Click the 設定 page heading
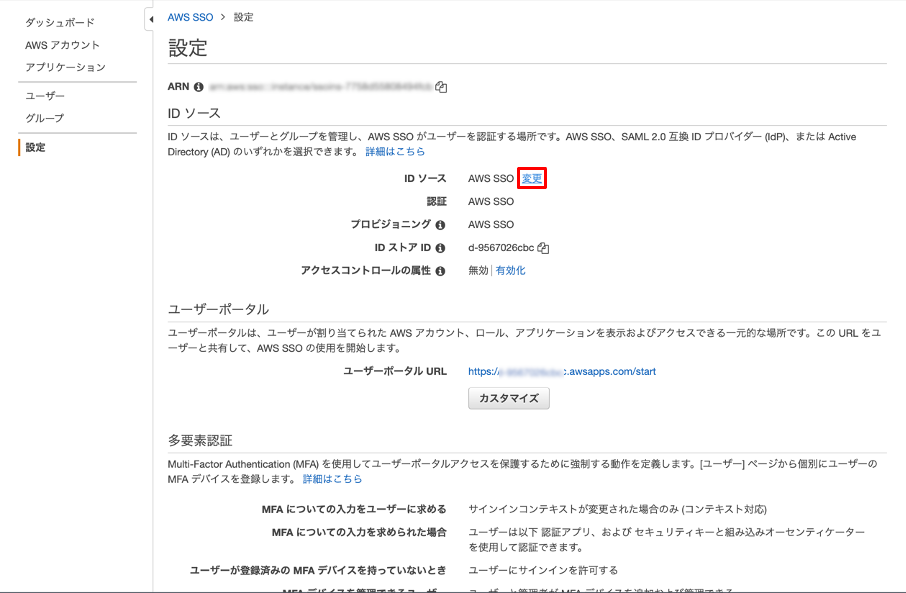The height and width of the screenshot is (593, 906). pos(188,48)
